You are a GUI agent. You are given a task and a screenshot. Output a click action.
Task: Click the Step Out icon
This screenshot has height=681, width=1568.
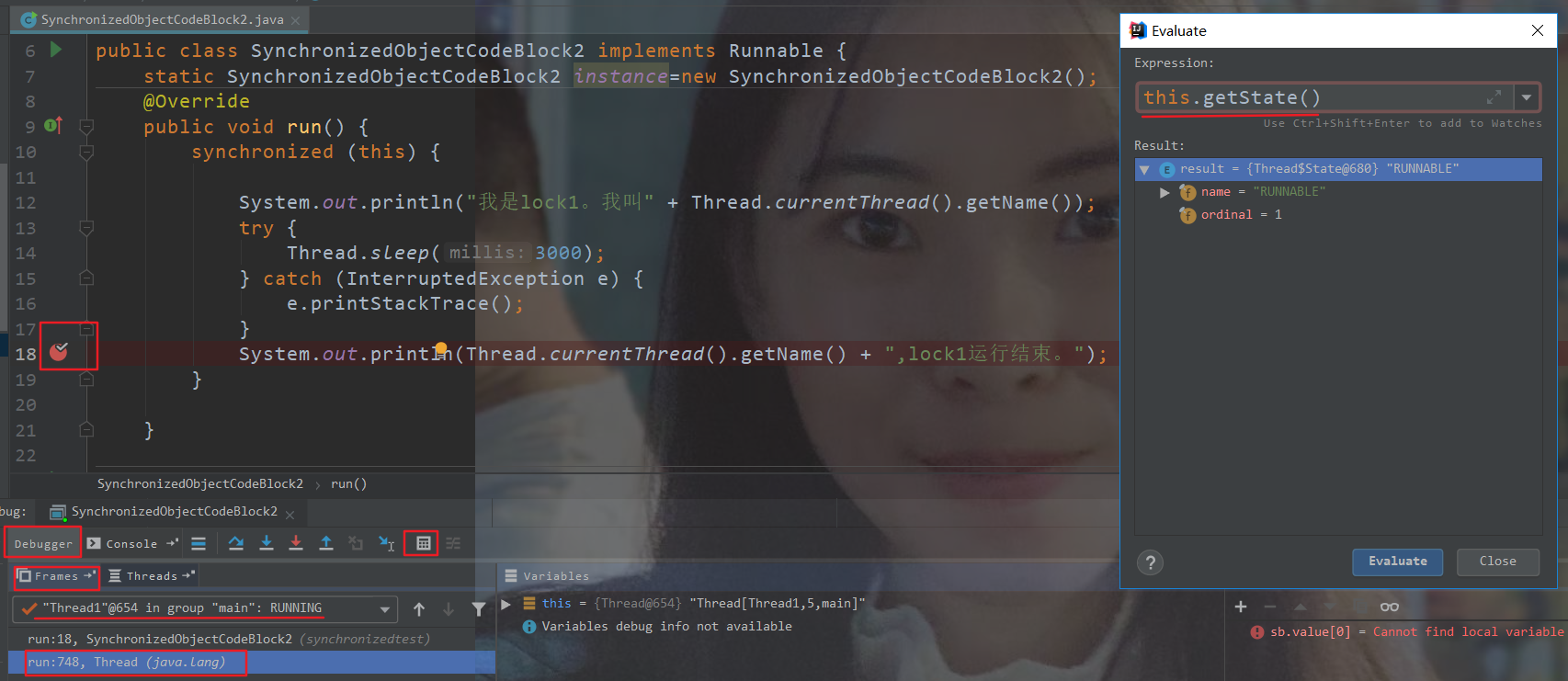coord(326,543)
